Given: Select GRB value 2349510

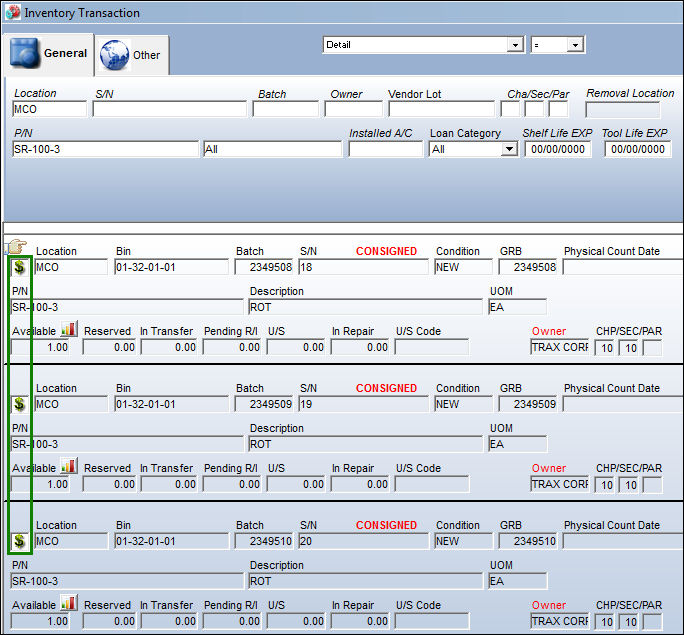Looking at the screenshot, I should (528, 541).
